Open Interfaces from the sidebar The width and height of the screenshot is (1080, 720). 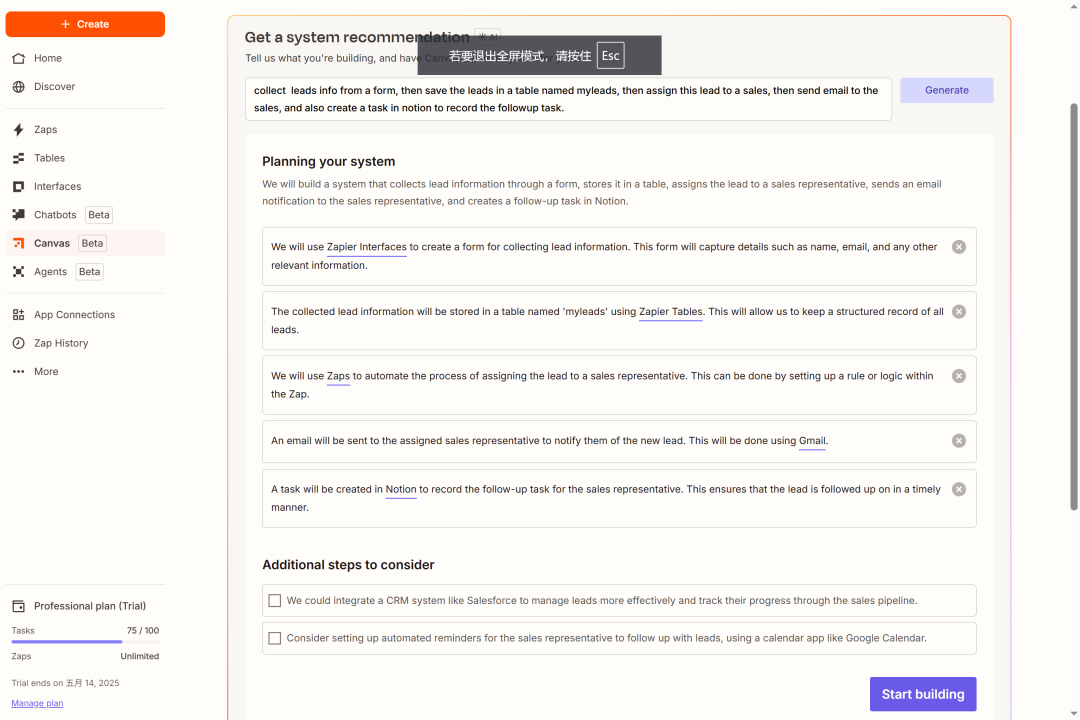tap(85, 187)
